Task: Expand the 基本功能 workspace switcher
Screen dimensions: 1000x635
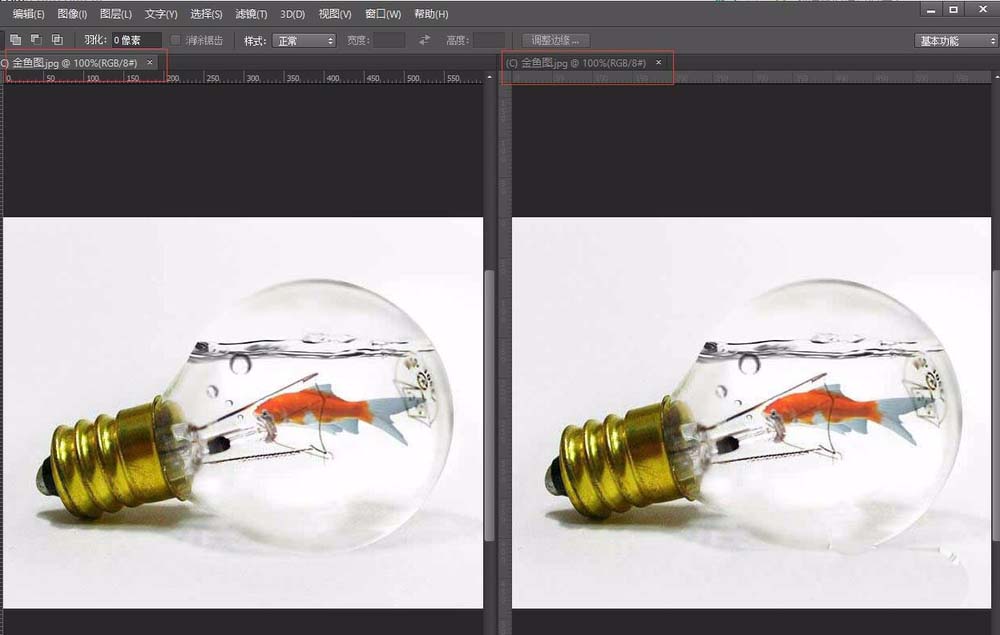Action: [x=955, y=41]
